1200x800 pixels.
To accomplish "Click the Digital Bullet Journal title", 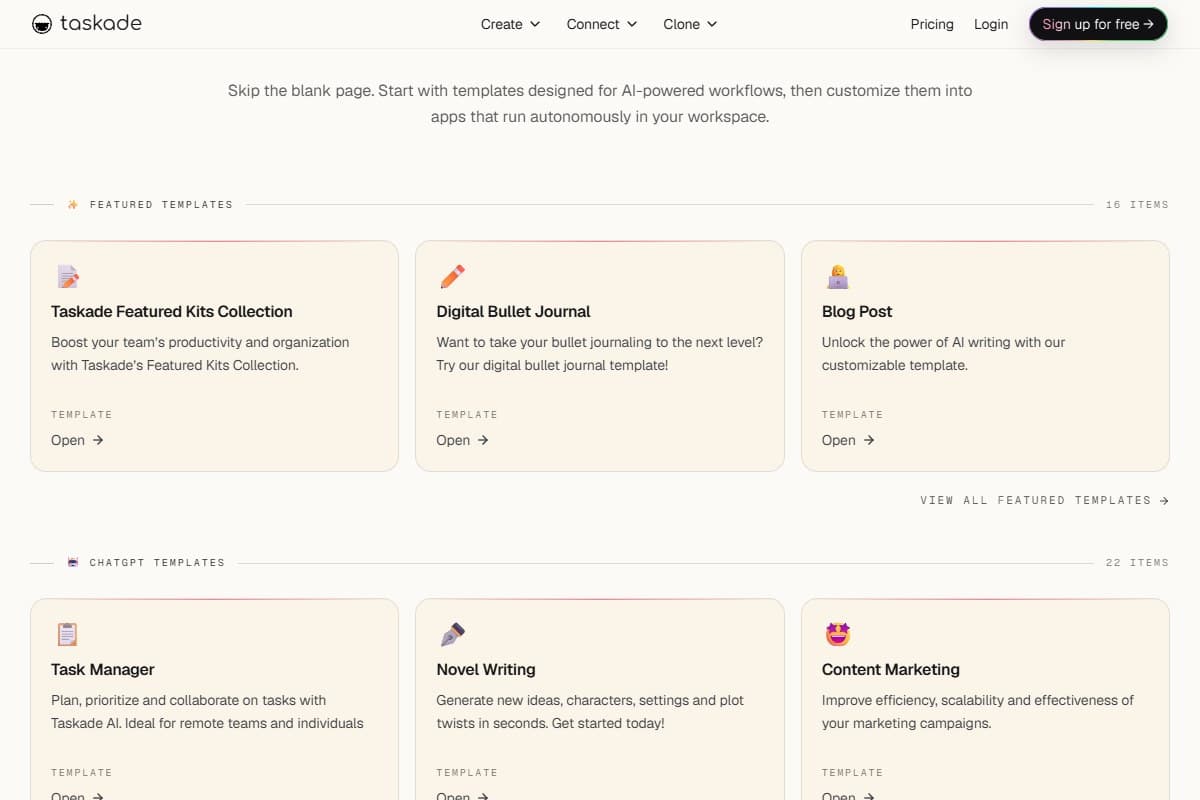I will (513, 311).
